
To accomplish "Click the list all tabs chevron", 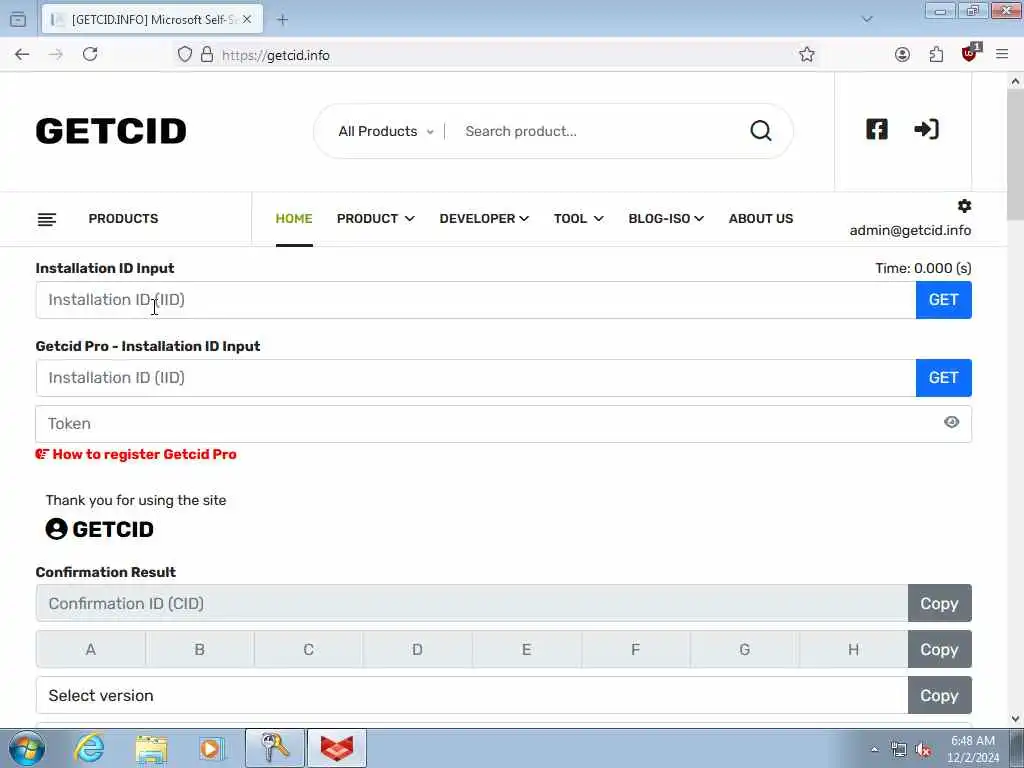I will (x=867, y=20).
